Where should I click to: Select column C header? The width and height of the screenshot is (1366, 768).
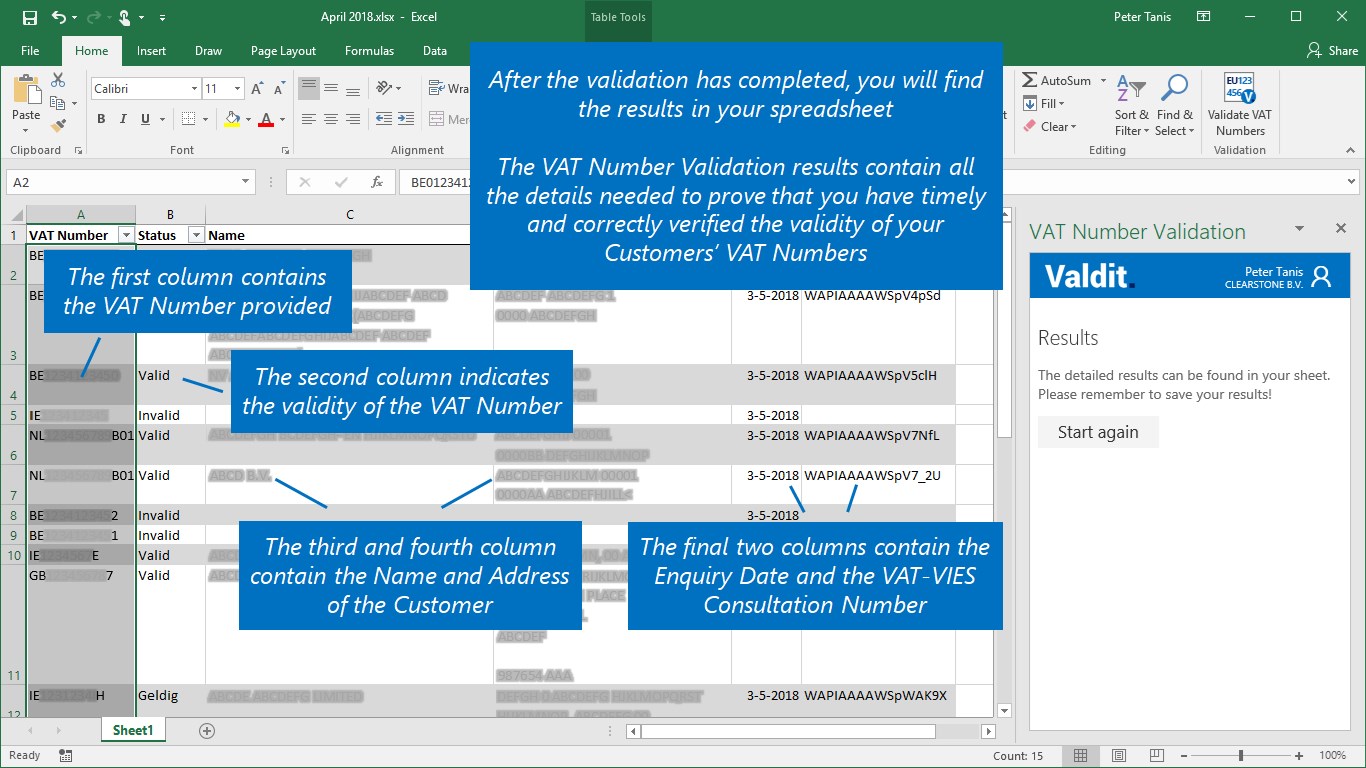pos(350,215)
